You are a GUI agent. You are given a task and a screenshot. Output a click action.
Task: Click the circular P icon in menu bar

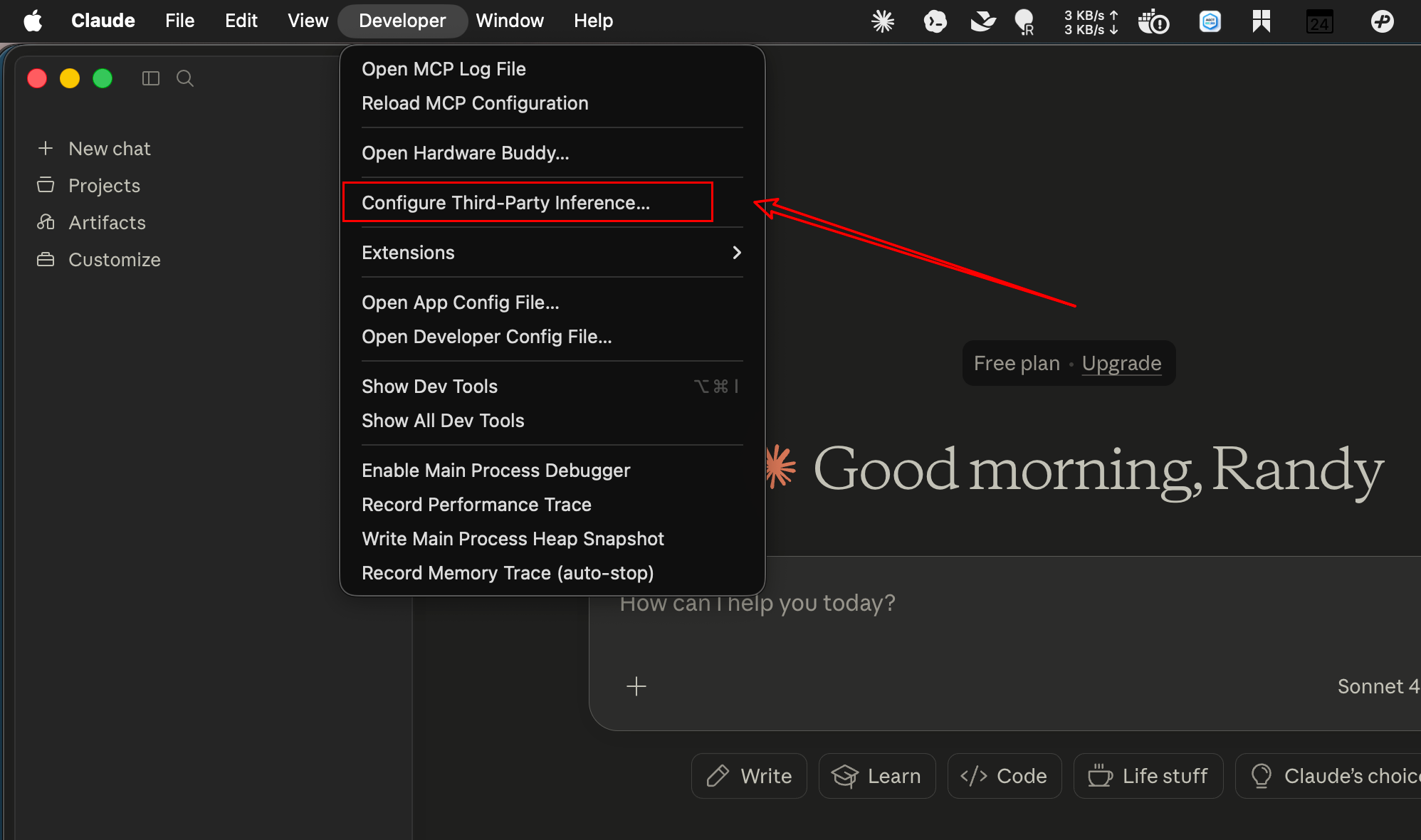pos(1383,21)
